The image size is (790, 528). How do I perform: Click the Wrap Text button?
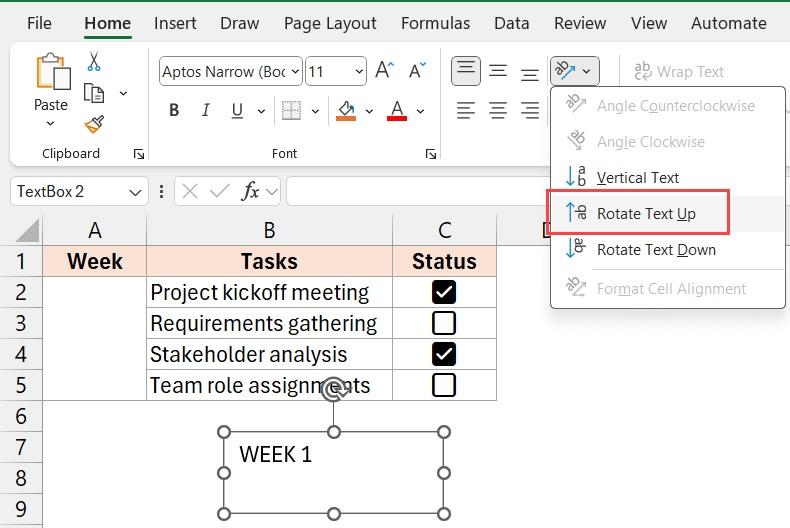[x=678, y=71]
